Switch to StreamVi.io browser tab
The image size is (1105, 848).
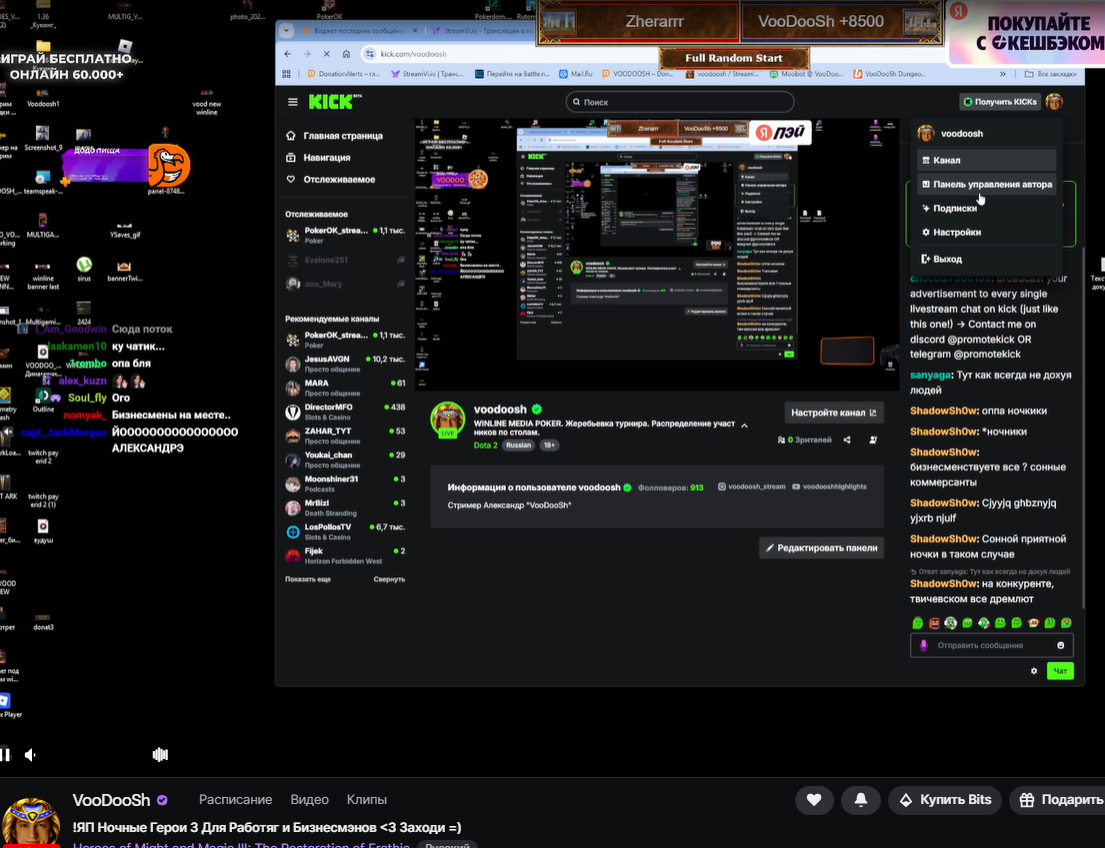pyautogui.click(x=481, y=30)
